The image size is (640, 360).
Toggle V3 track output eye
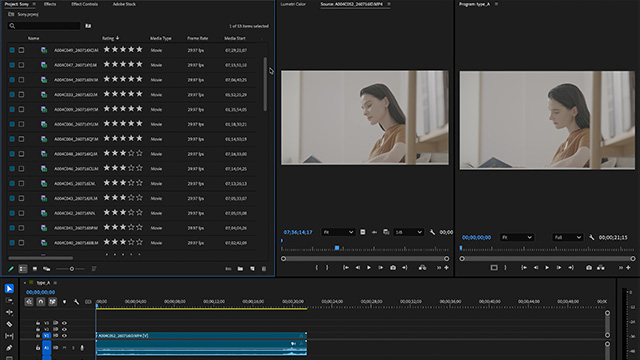coord(64,323)
